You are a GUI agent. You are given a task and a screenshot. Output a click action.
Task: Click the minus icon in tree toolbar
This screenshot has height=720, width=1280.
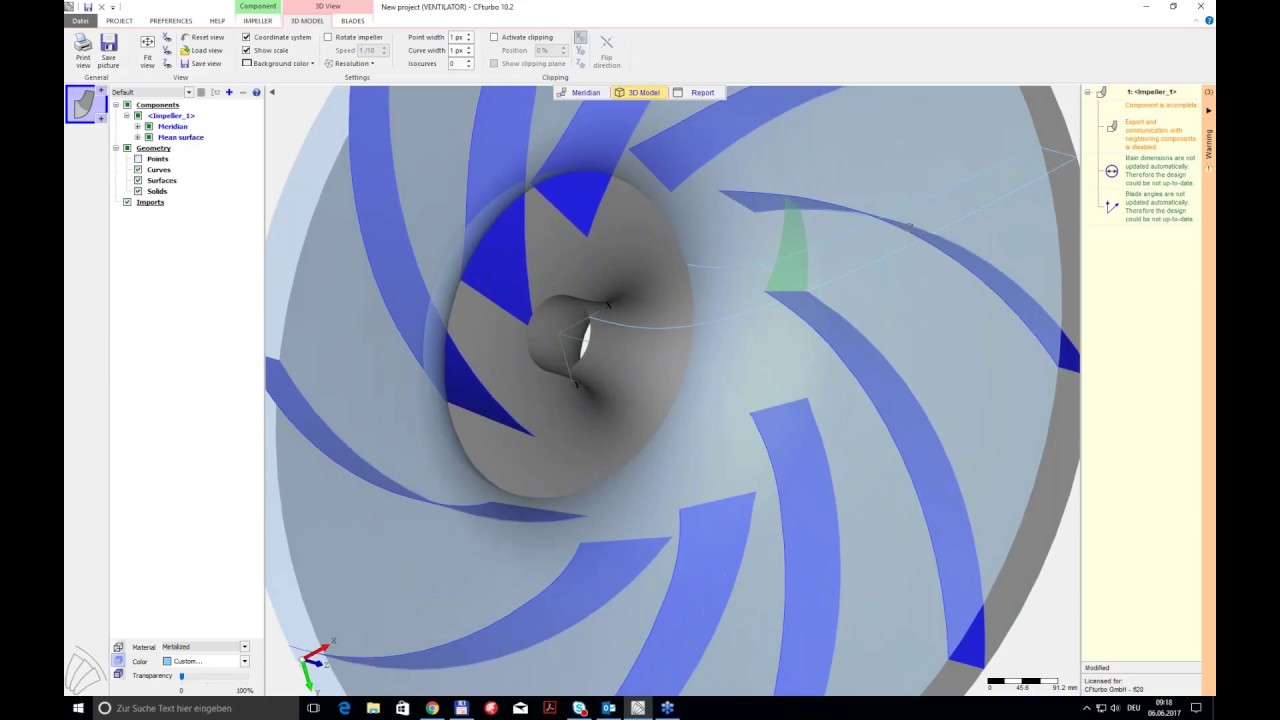pyautogui.click(x=243, y=92)
